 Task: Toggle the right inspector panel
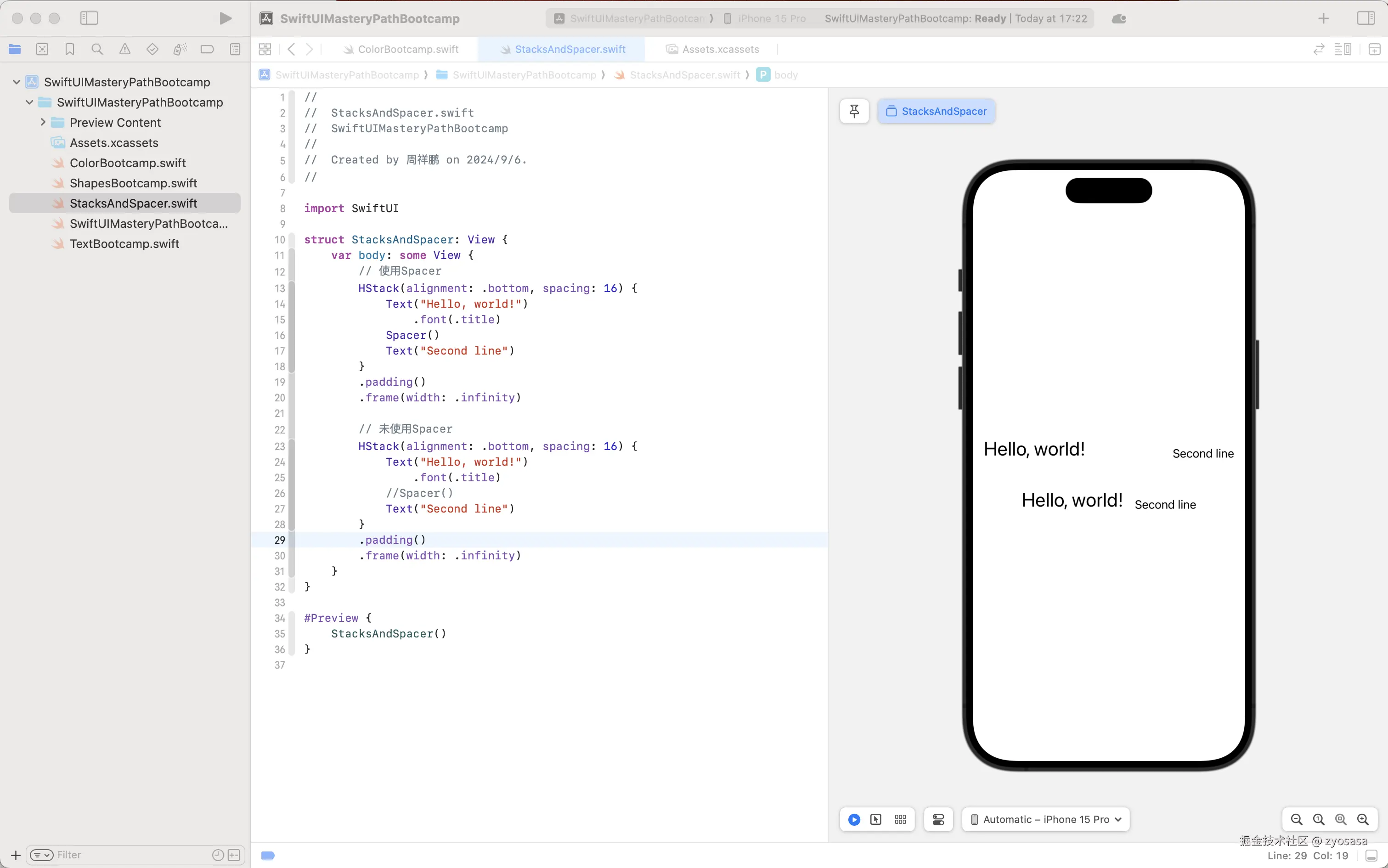pyautogui.click(x=1365, y=18)
